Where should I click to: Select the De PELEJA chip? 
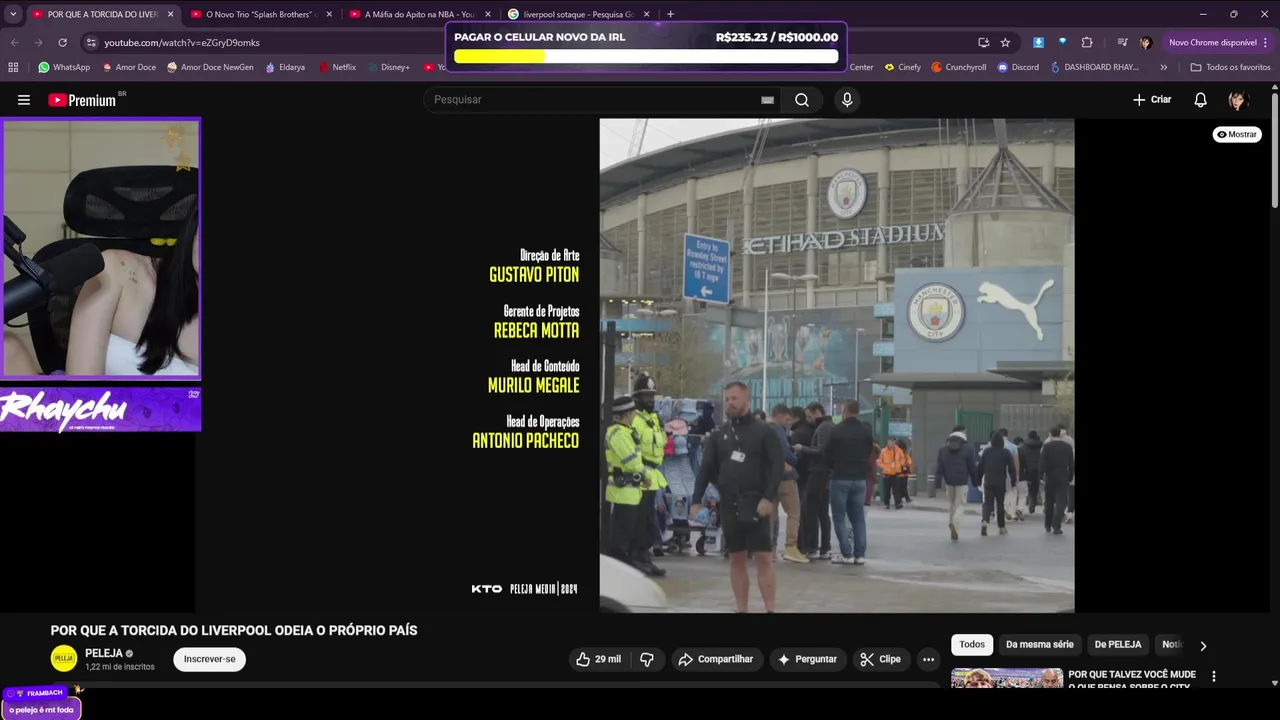(1117, 645)
